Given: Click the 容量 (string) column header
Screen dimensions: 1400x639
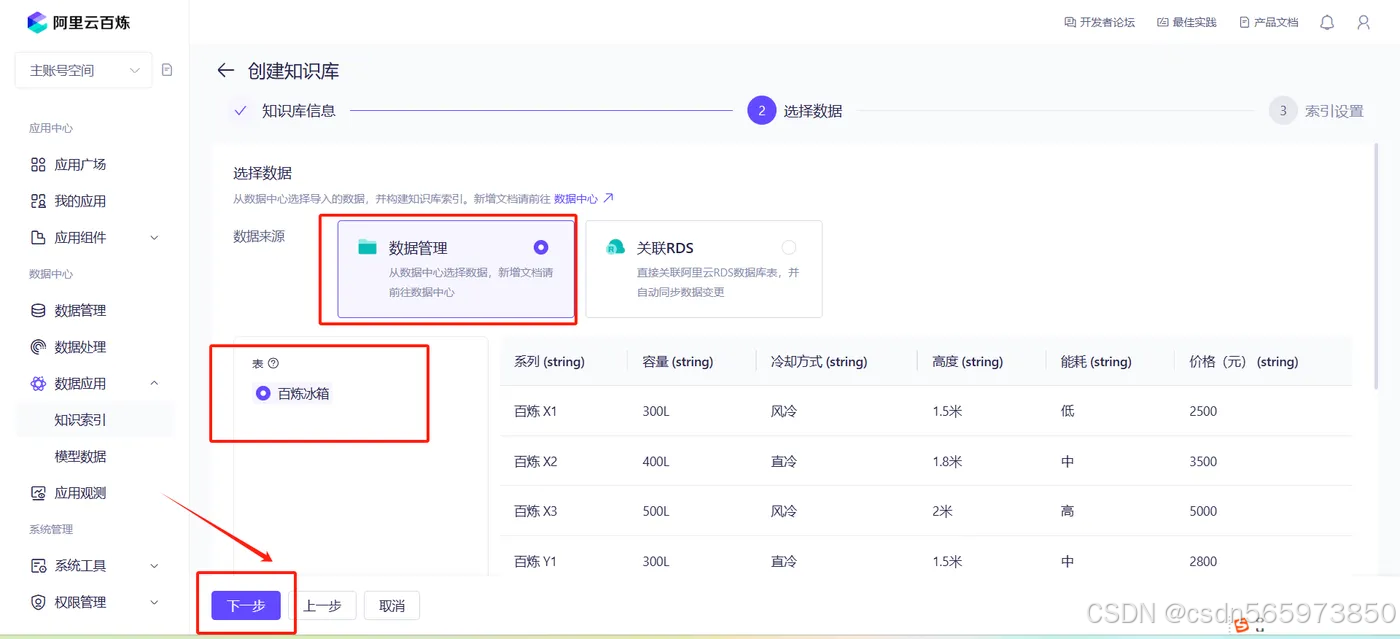Looking at the screenshot, I should tap(677, 362).
